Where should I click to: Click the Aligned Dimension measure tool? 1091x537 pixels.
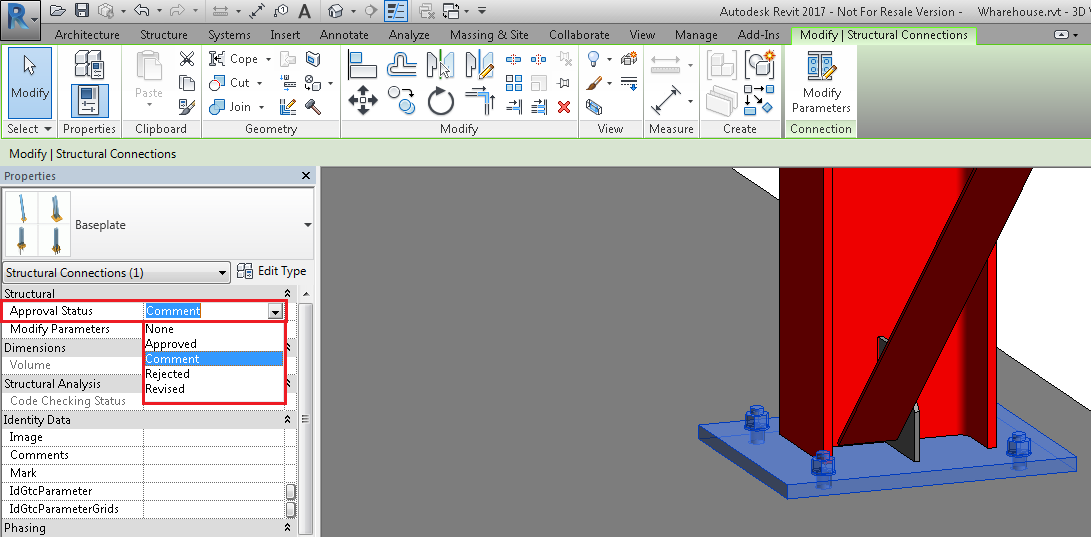pos(667,101)
